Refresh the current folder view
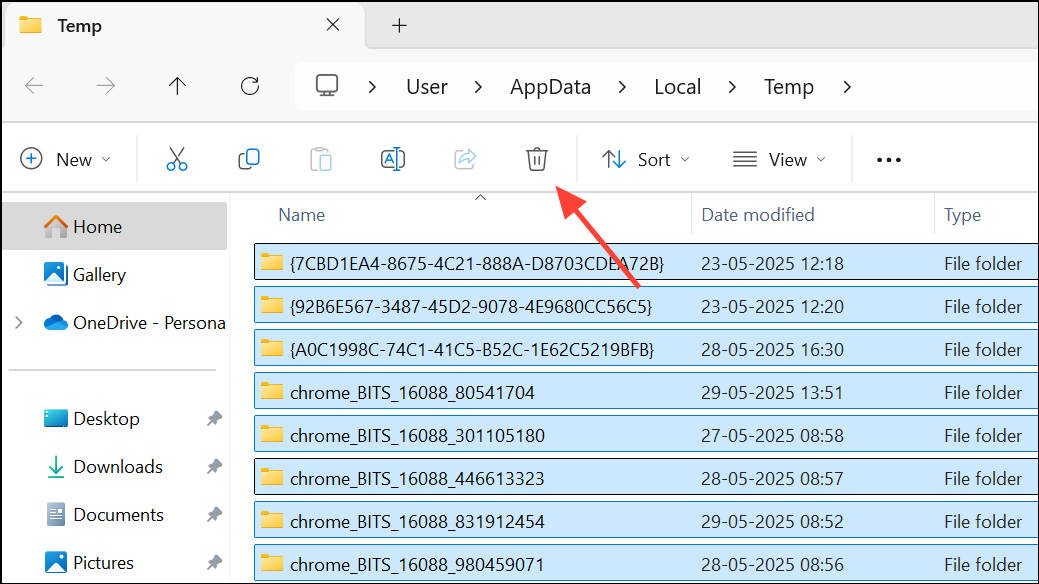 pyautogui.click(x=250, y=87)
